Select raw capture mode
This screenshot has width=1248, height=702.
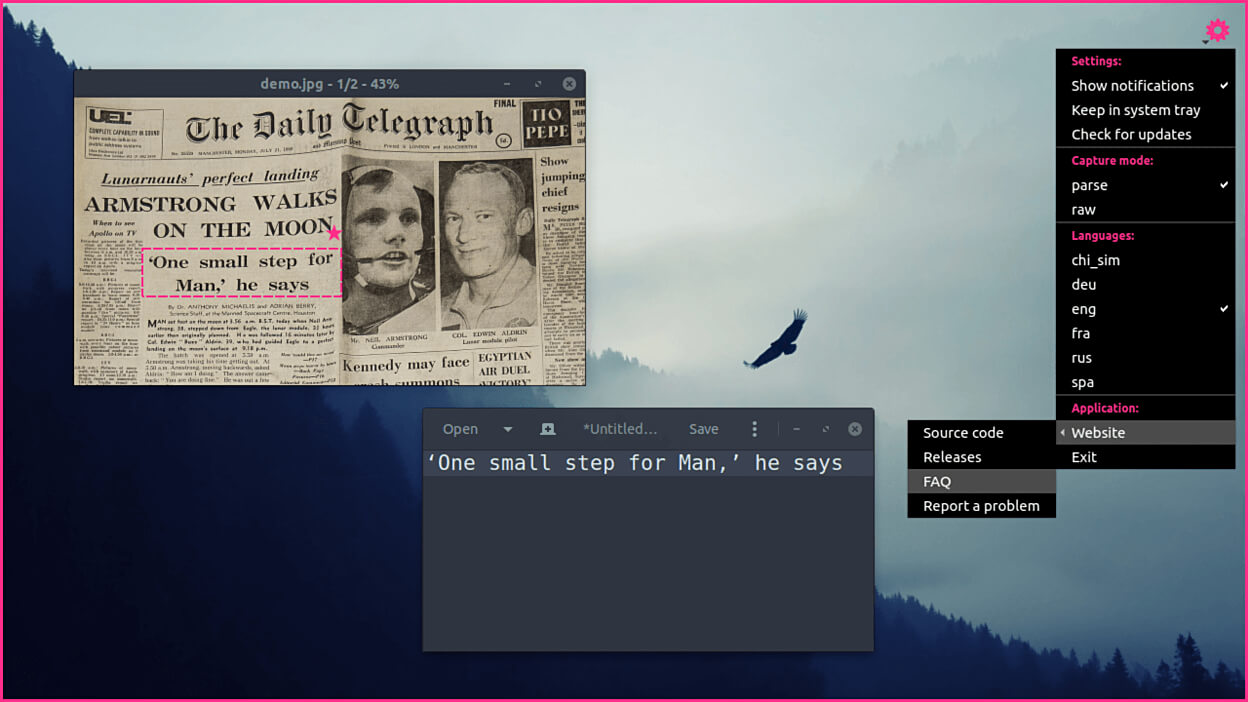(1146, 210)
